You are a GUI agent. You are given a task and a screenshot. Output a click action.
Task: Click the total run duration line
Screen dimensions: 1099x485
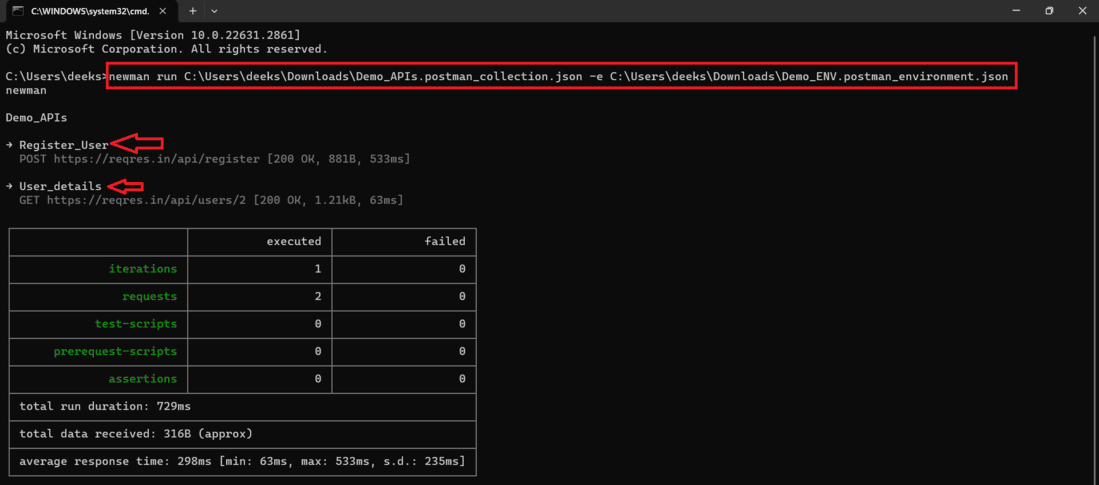pyautogui.click(x=105, y=407)
